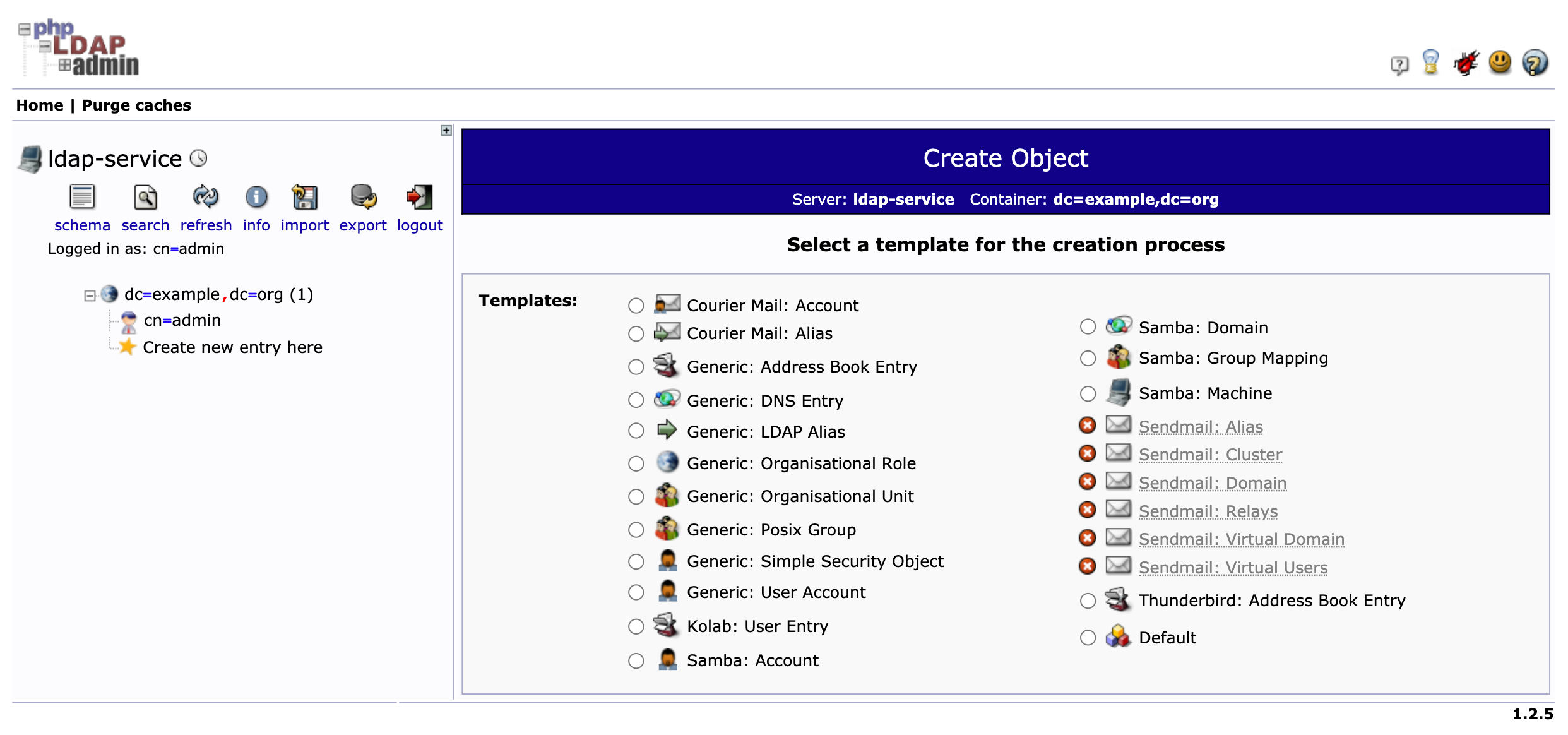1568x735 pixels.
Task: Select Generic: User Account radio button
Action: pyautogui.click(x=636, y=592)
